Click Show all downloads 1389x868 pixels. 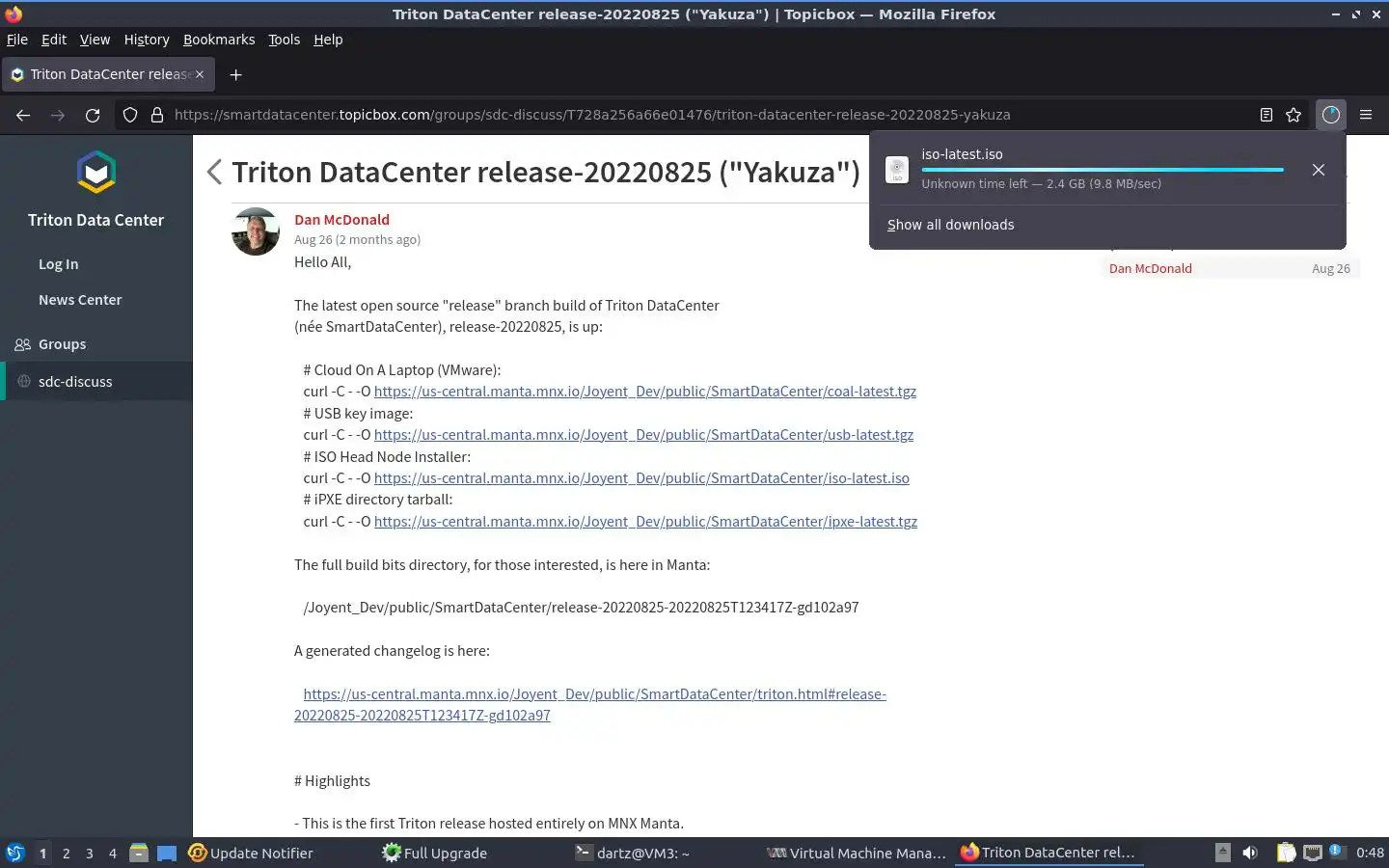tap(950, 225)
